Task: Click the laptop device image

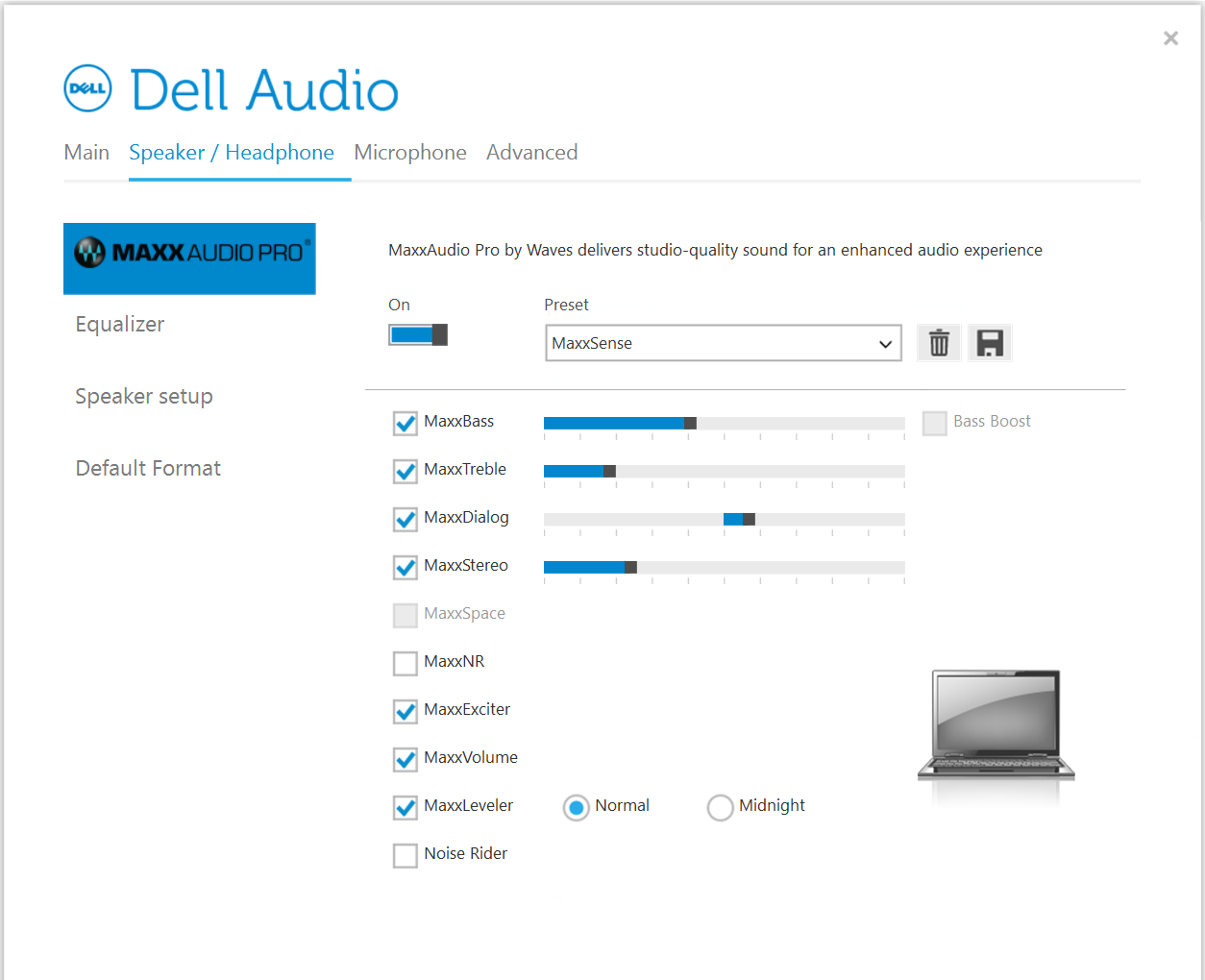Action: click(996, 726)
